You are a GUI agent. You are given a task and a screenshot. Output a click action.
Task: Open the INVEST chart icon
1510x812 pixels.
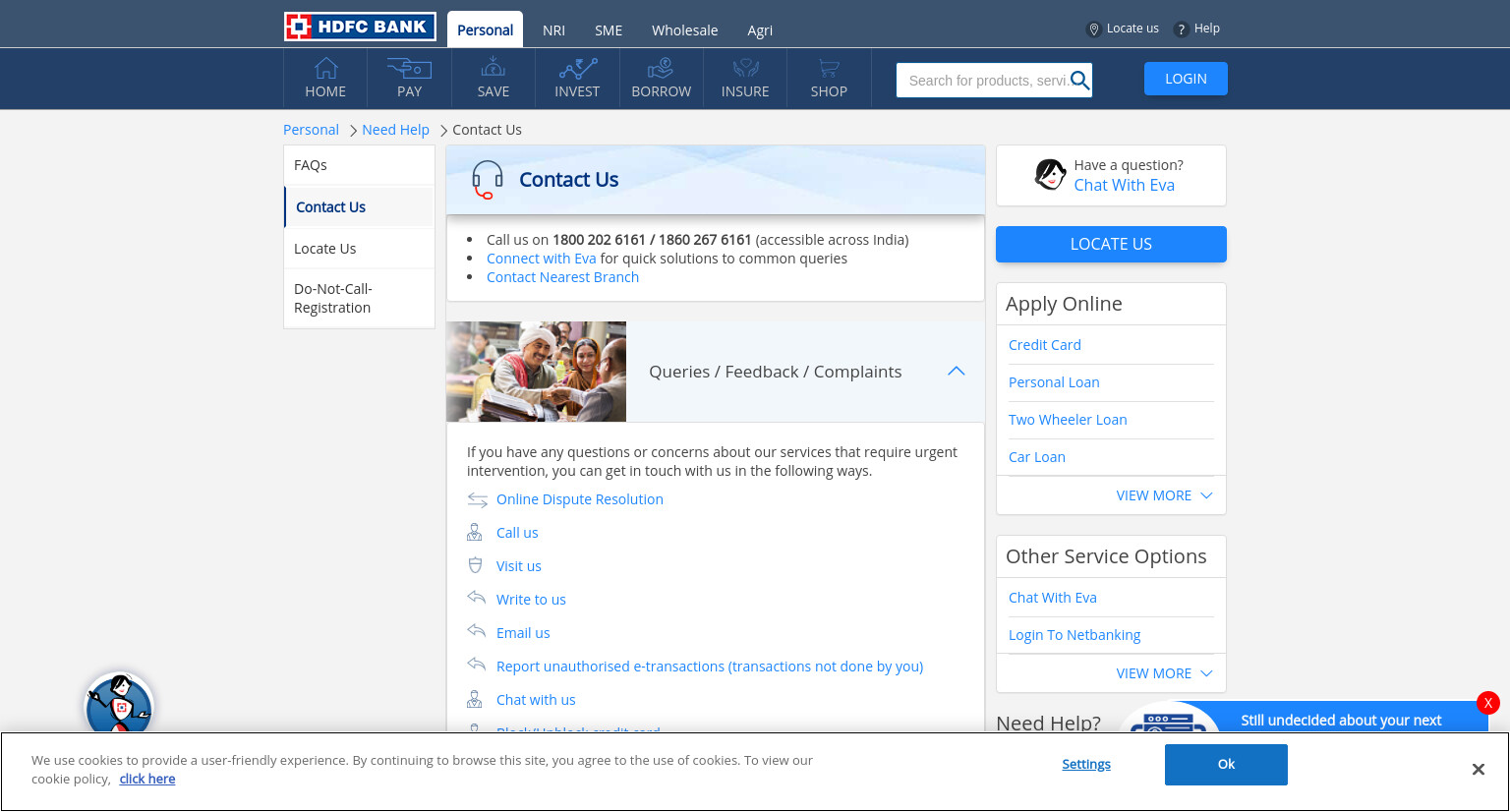[x=577, y=67]
